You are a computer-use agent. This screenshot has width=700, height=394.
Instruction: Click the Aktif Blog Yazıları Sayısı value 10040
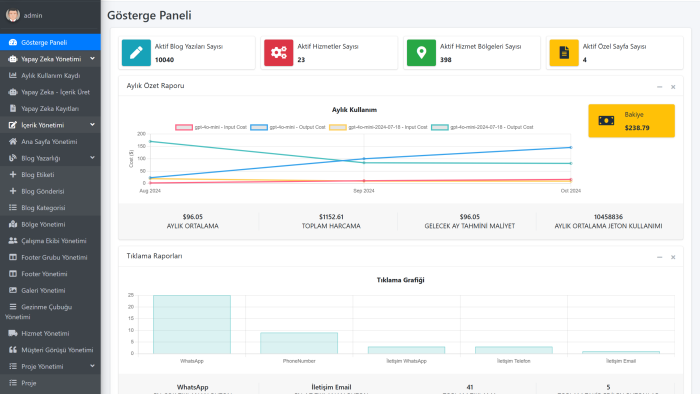(x=164, y=60)
